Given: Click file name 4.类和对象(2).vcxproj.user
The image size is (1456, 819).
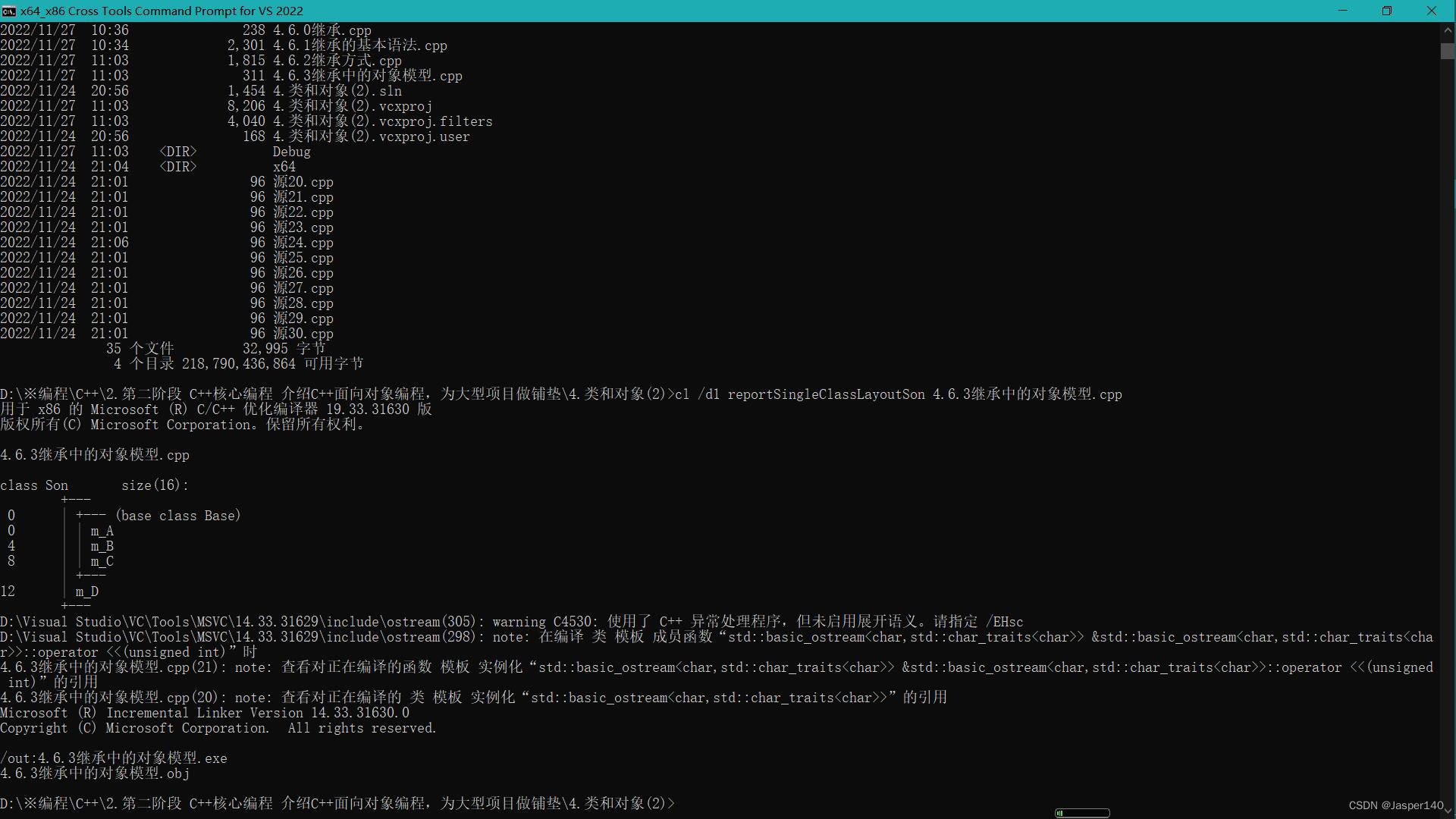Looking at the screenshot, I should pyautogui.click(x=372, y=136).
